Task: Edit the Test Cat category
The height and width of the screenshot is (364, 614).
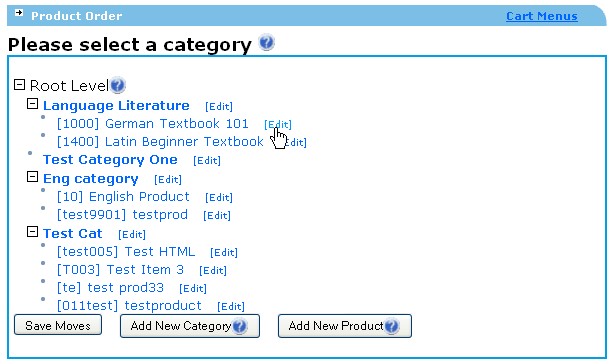Action: (132, 234)
